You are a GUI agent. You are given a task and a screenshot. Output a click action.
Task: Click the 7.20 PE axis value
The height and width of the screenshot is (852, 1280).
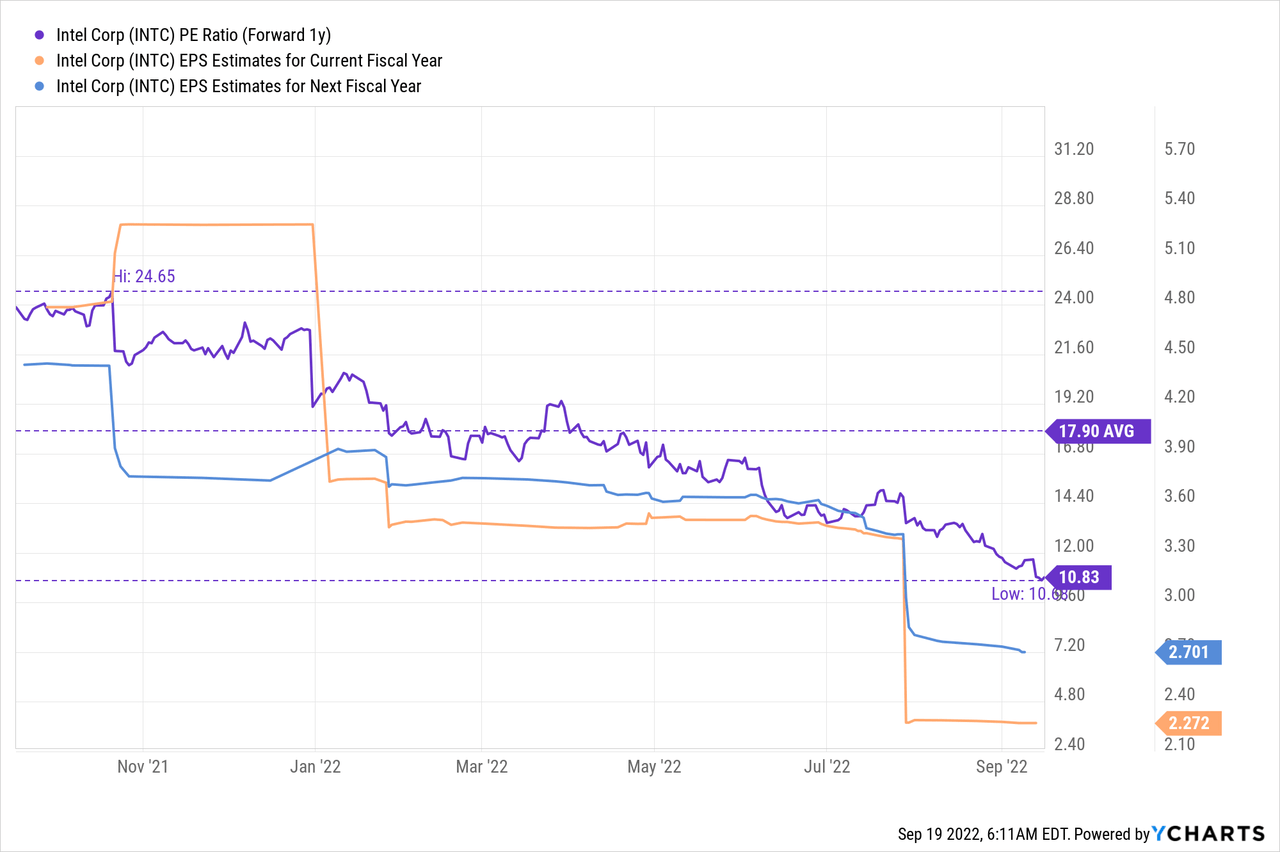tap(1071, 645)
